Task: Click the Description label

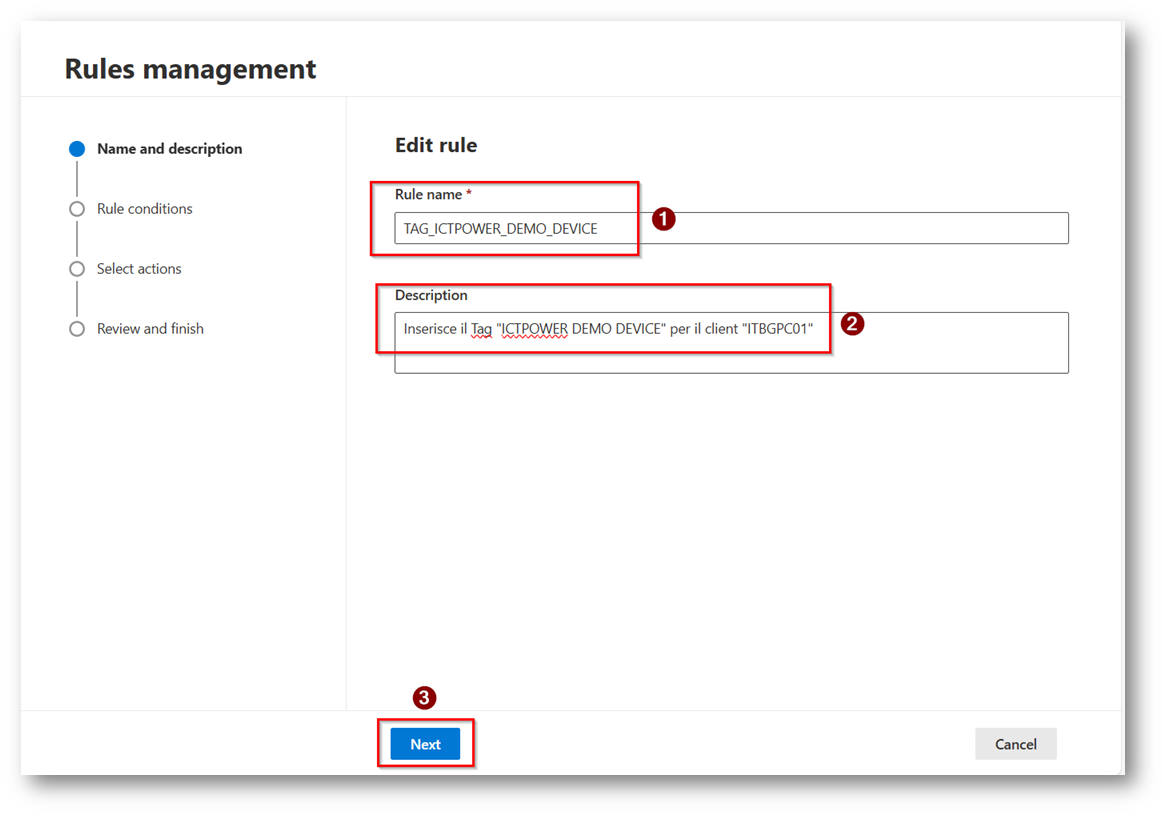Action: [431, 295]
